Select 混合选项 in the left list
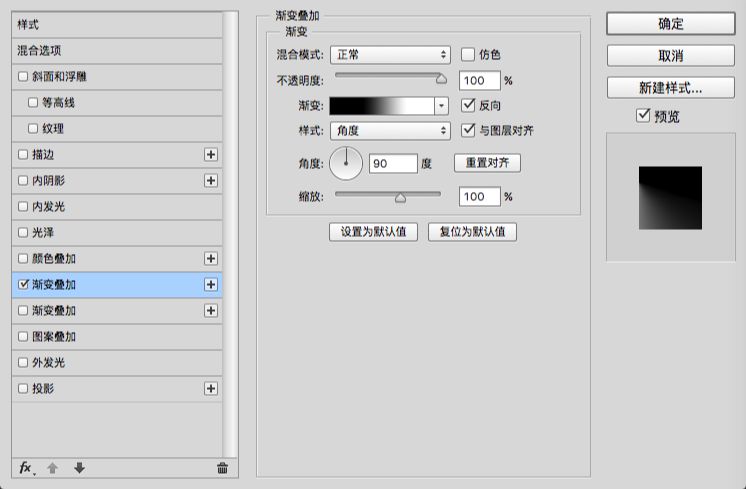Screen dimensions: 746x489 coord(117,51)
